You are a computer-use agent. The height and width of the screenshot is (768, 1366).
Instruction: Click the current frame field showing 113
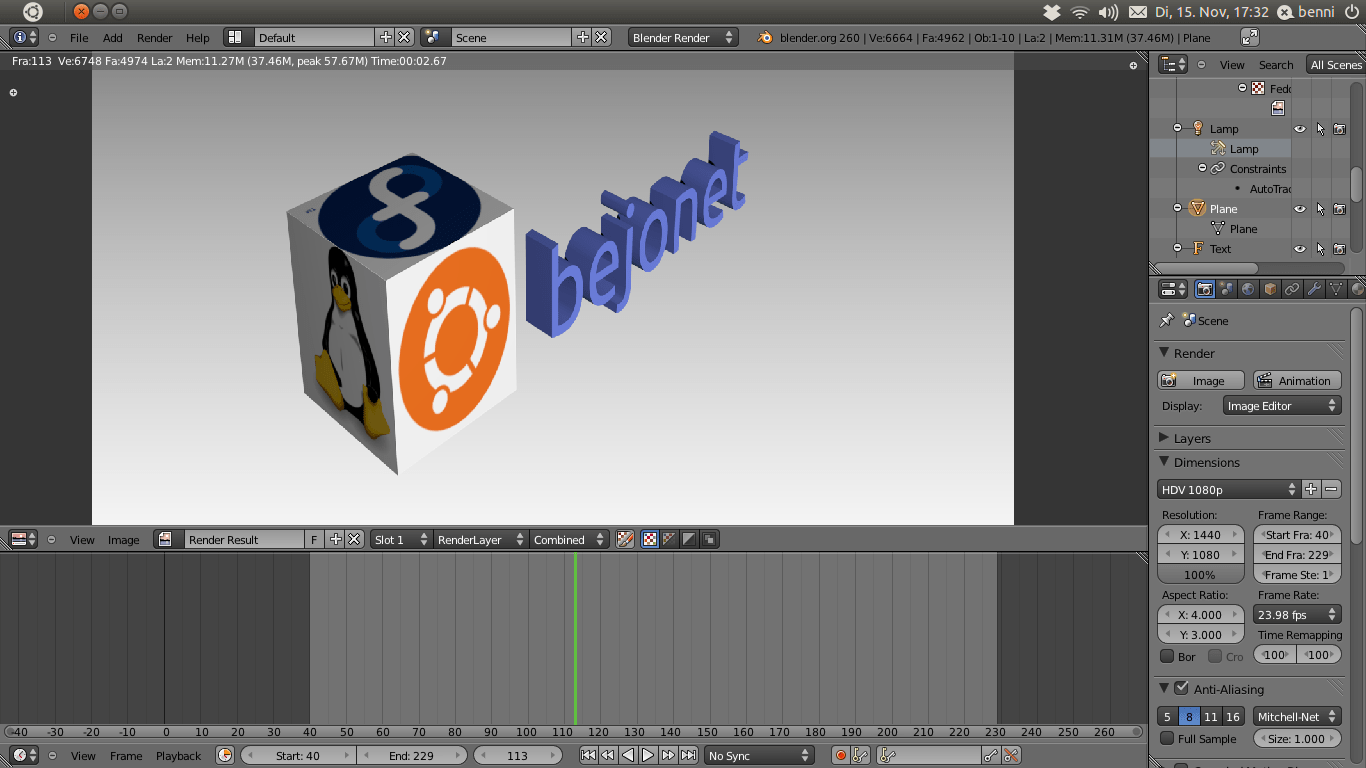[518, 755]
